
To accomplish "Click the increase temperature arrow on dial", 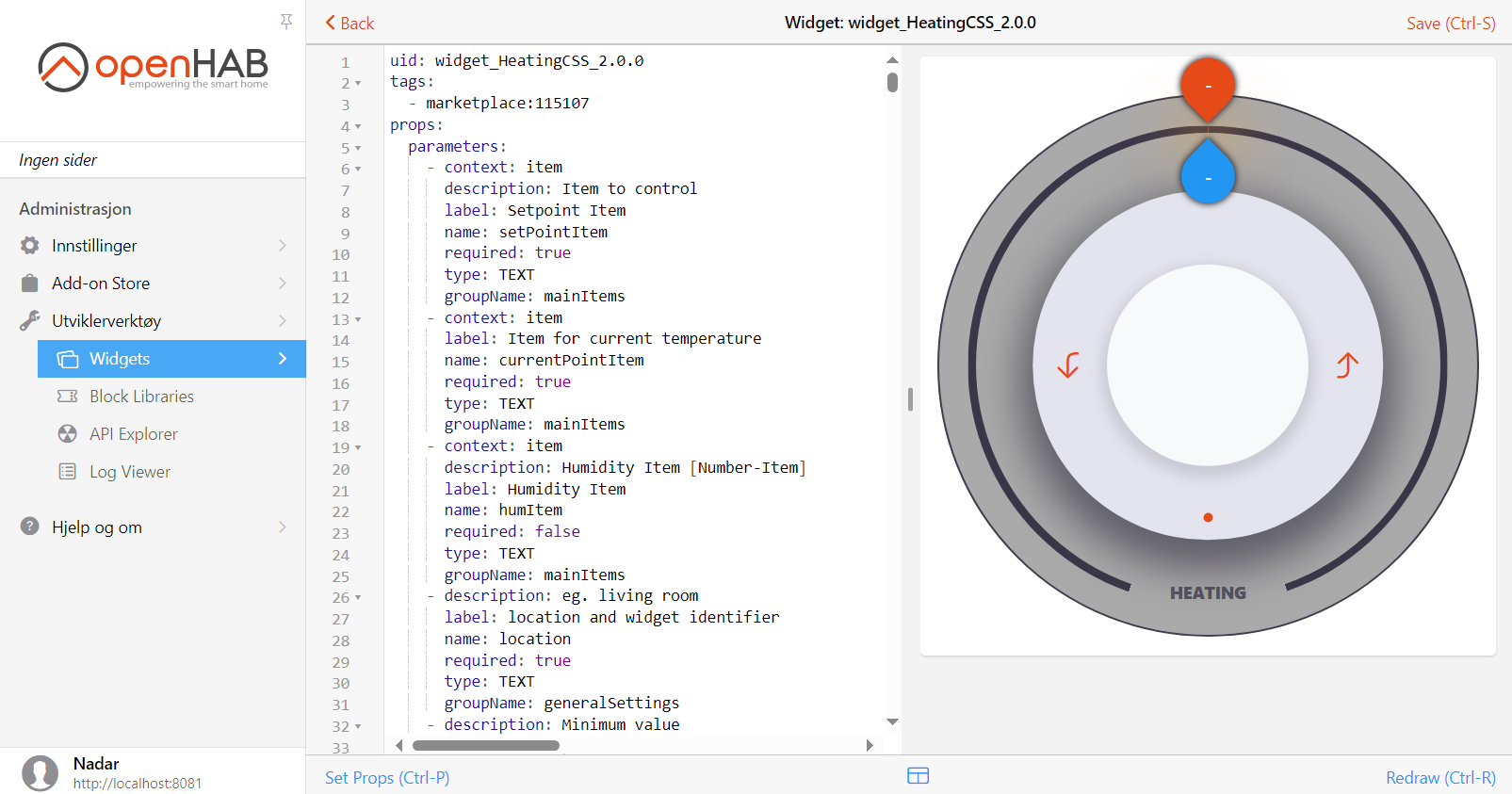I will click(x=1347, y=365).
